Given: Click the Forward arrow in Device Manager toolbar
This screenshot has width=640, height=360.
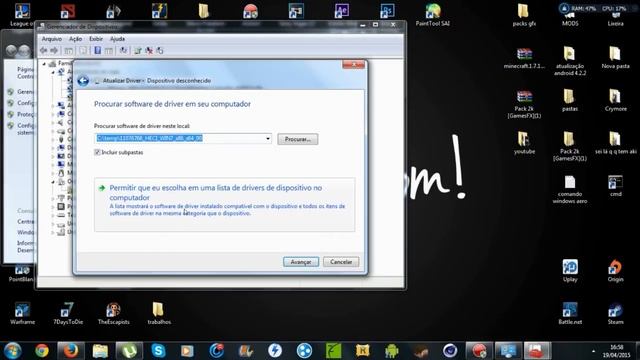Looking at the screenshot, I should pyautogui.click(x=54, y=51).
